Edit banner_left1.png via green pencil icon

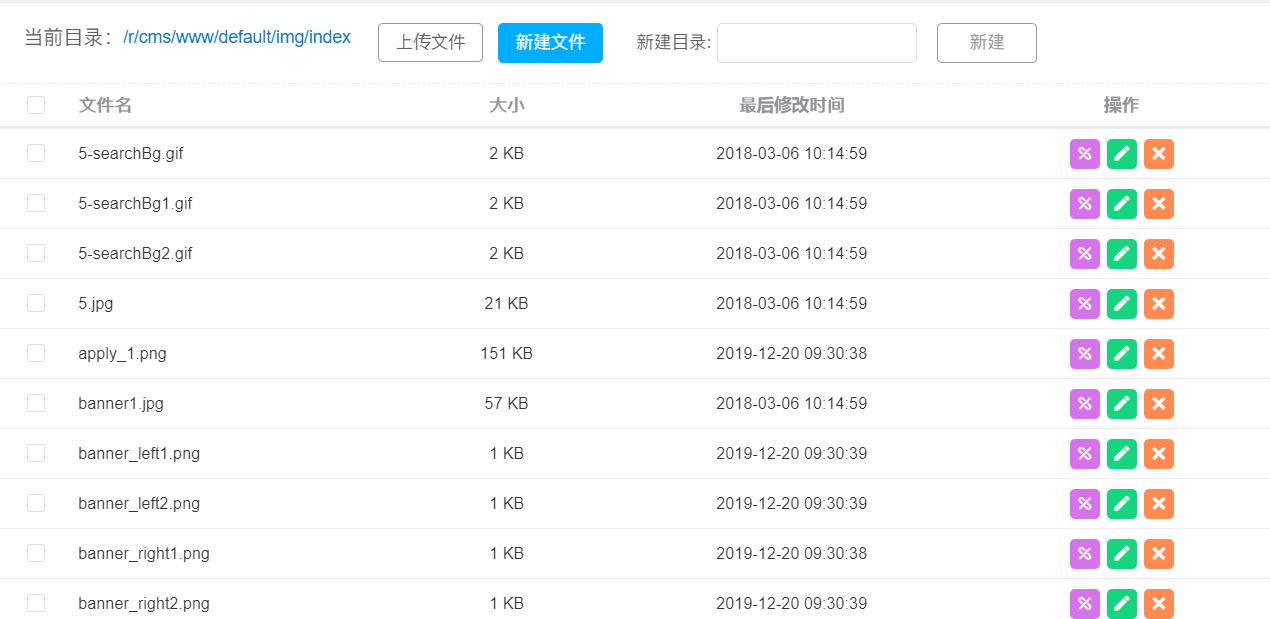tap(1122, 454)
